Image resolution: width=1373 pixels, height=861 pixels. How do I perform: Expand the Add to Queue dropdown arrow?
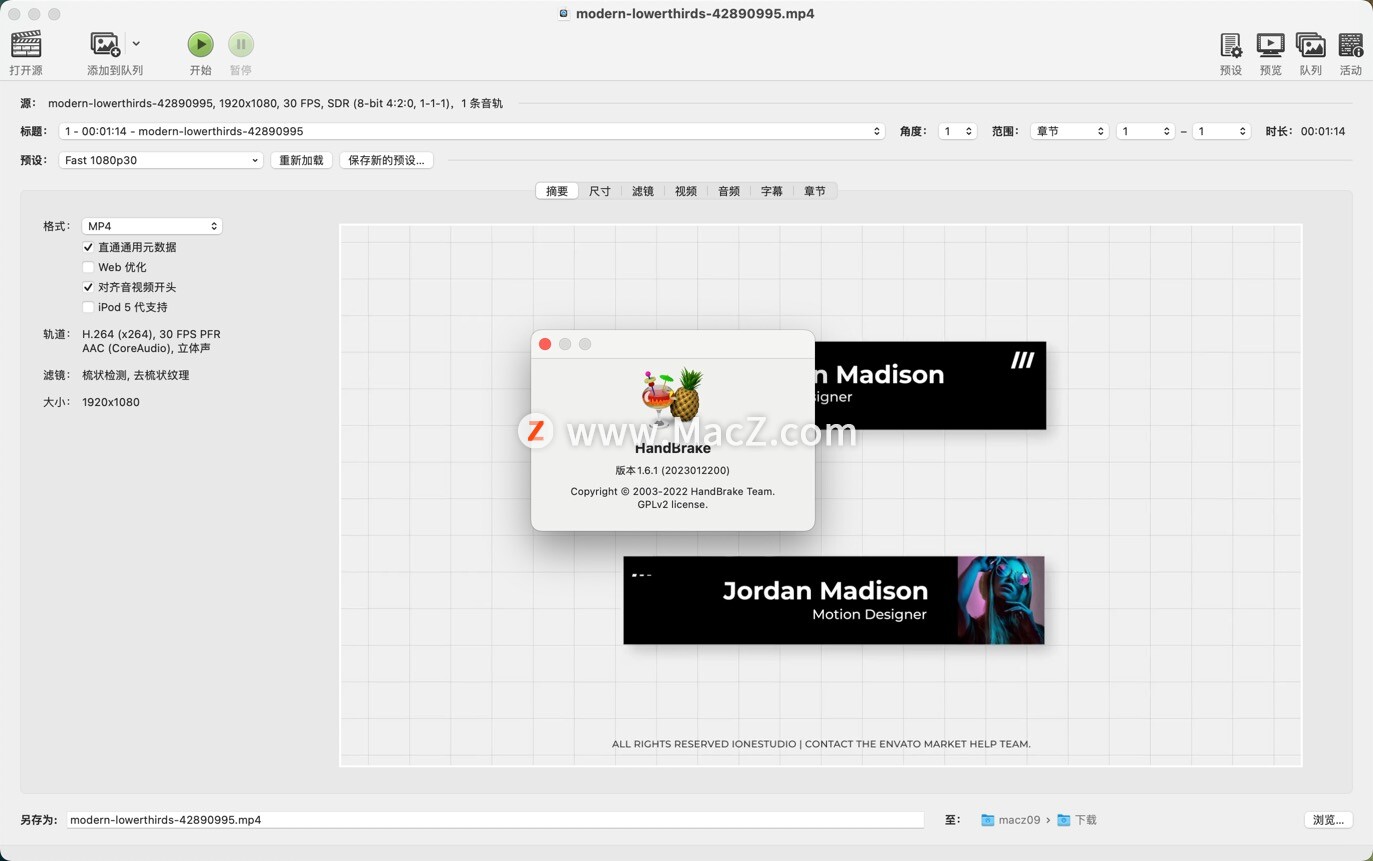(136, 44)
